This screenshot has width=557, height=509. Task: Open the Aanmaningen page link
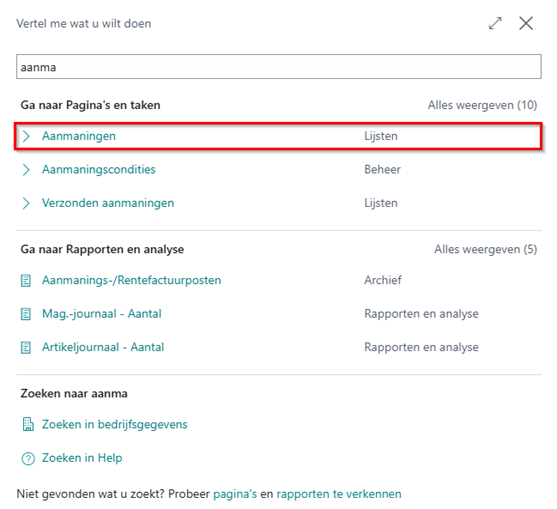coord(79,136)
